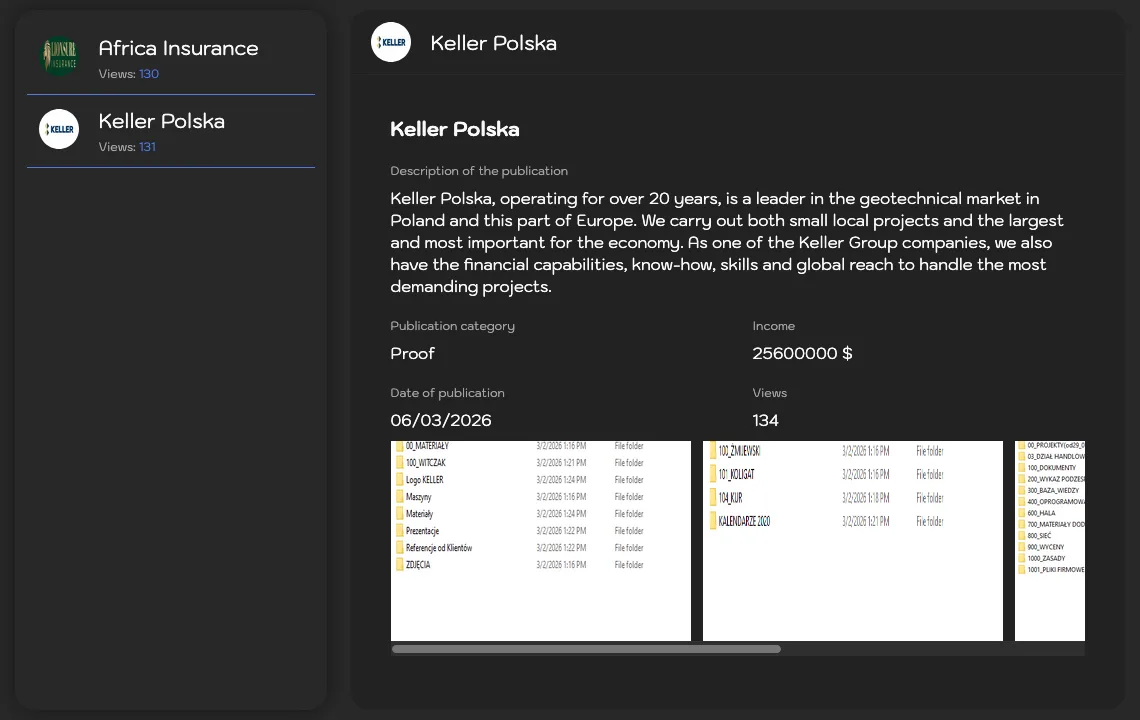Open the second thumbnail showing KALENDARZE 2020

tap(852, 540)
